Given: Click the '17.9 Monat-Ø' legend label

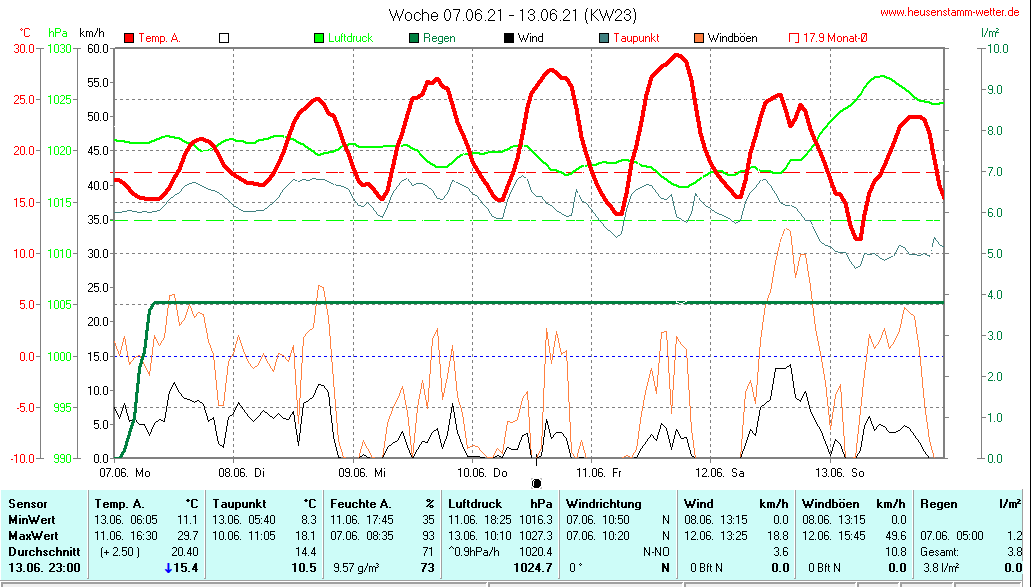Looking at the screenshot, I should point(835,38).
